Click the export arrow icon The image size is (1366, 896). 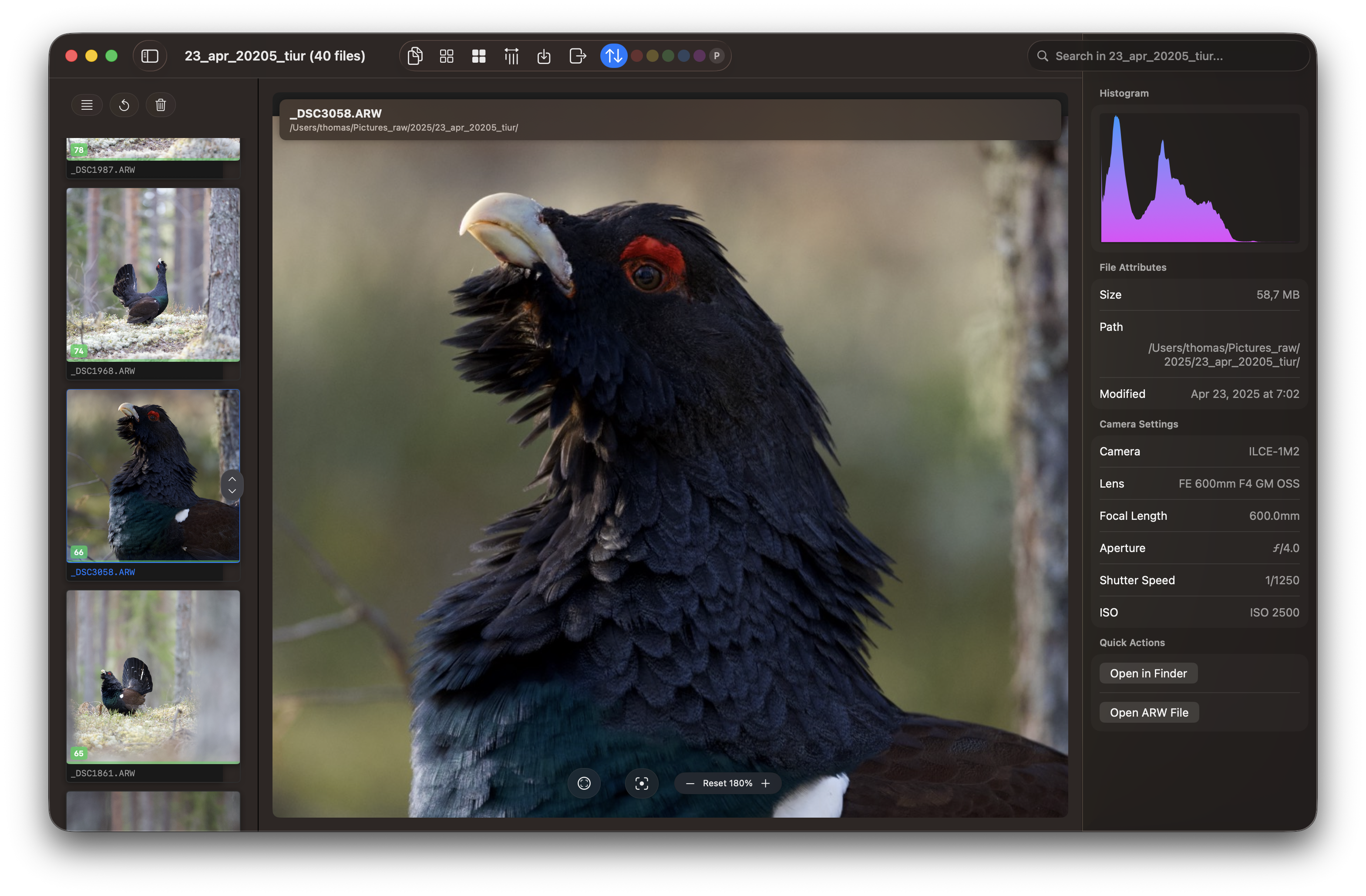[577, 56]
